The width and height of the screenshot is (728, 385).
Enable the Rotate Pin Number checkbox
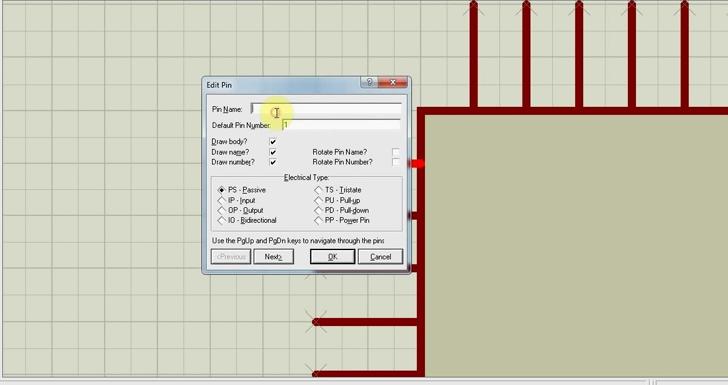pyautogui.click(x=396, y=162)
